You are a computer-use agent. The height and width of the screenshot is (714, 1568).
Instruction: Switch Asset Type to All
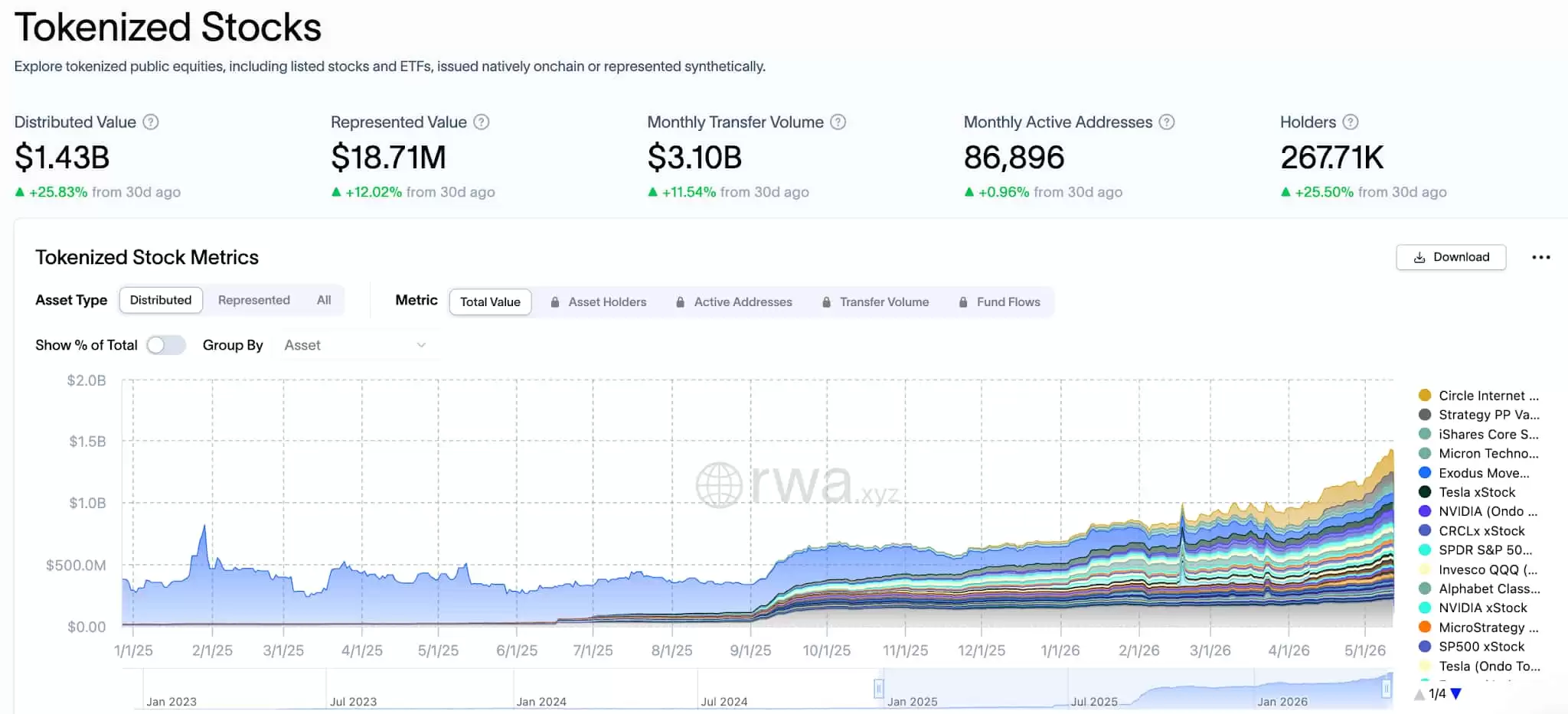[x=324, y=300]
